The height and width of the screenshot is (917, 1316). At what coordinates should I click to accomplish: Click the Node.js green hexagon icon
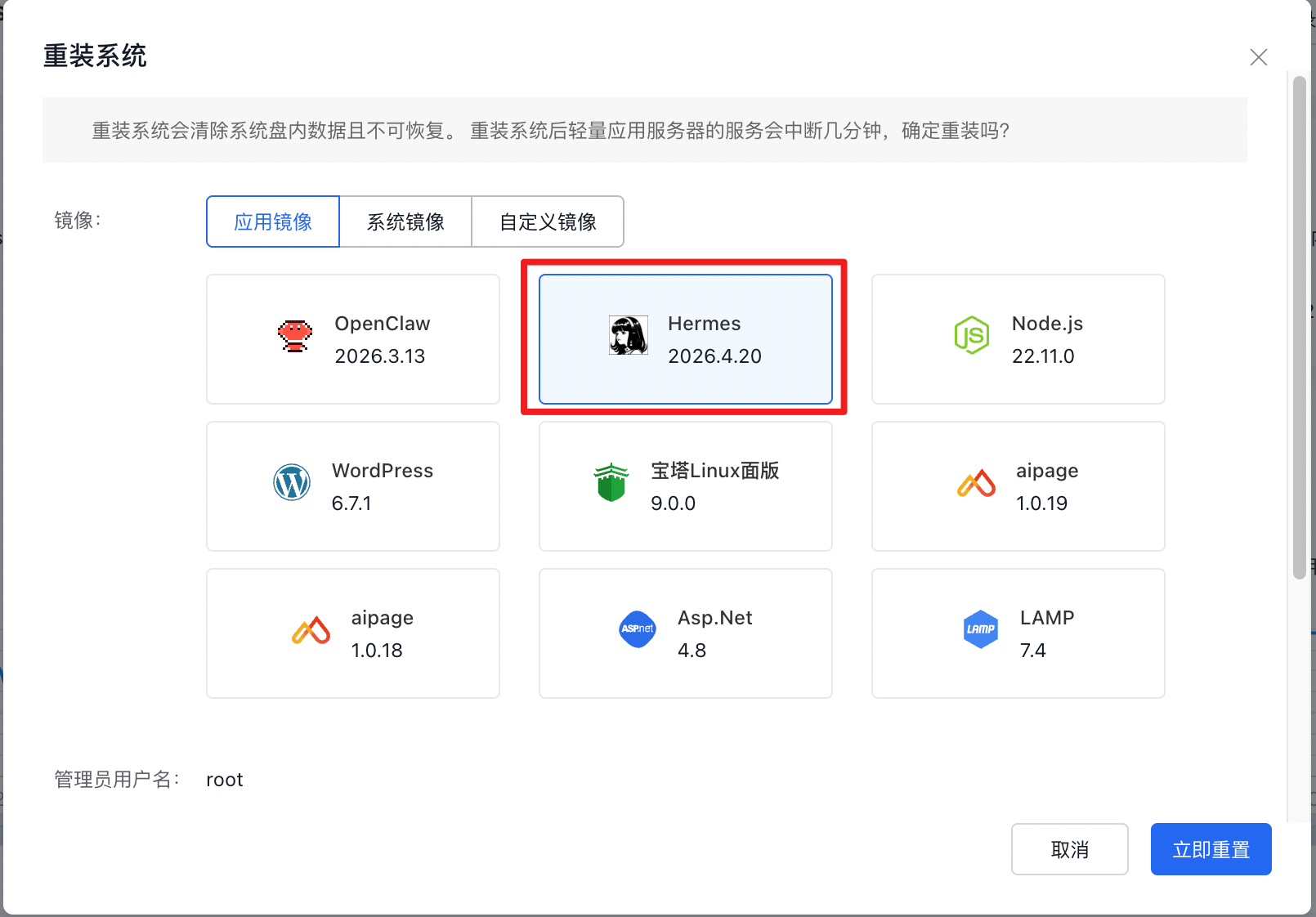click(972, 335)
